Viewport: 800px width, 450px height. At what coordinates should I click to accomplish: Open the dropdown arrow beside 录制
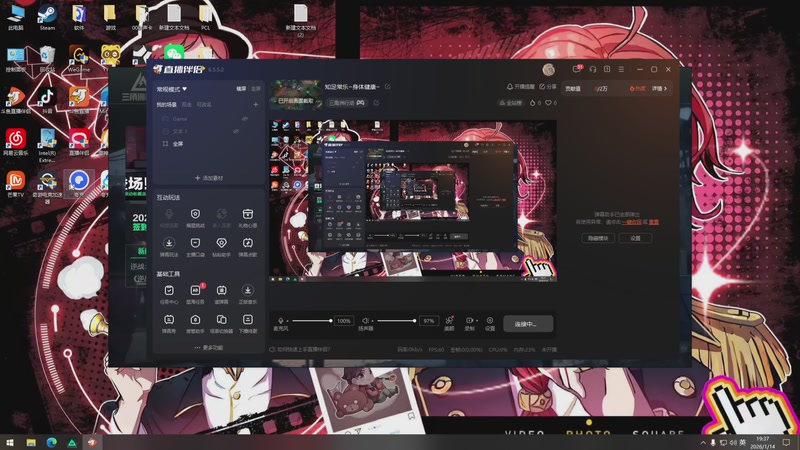pyautogui.click(x=477, y=320)
